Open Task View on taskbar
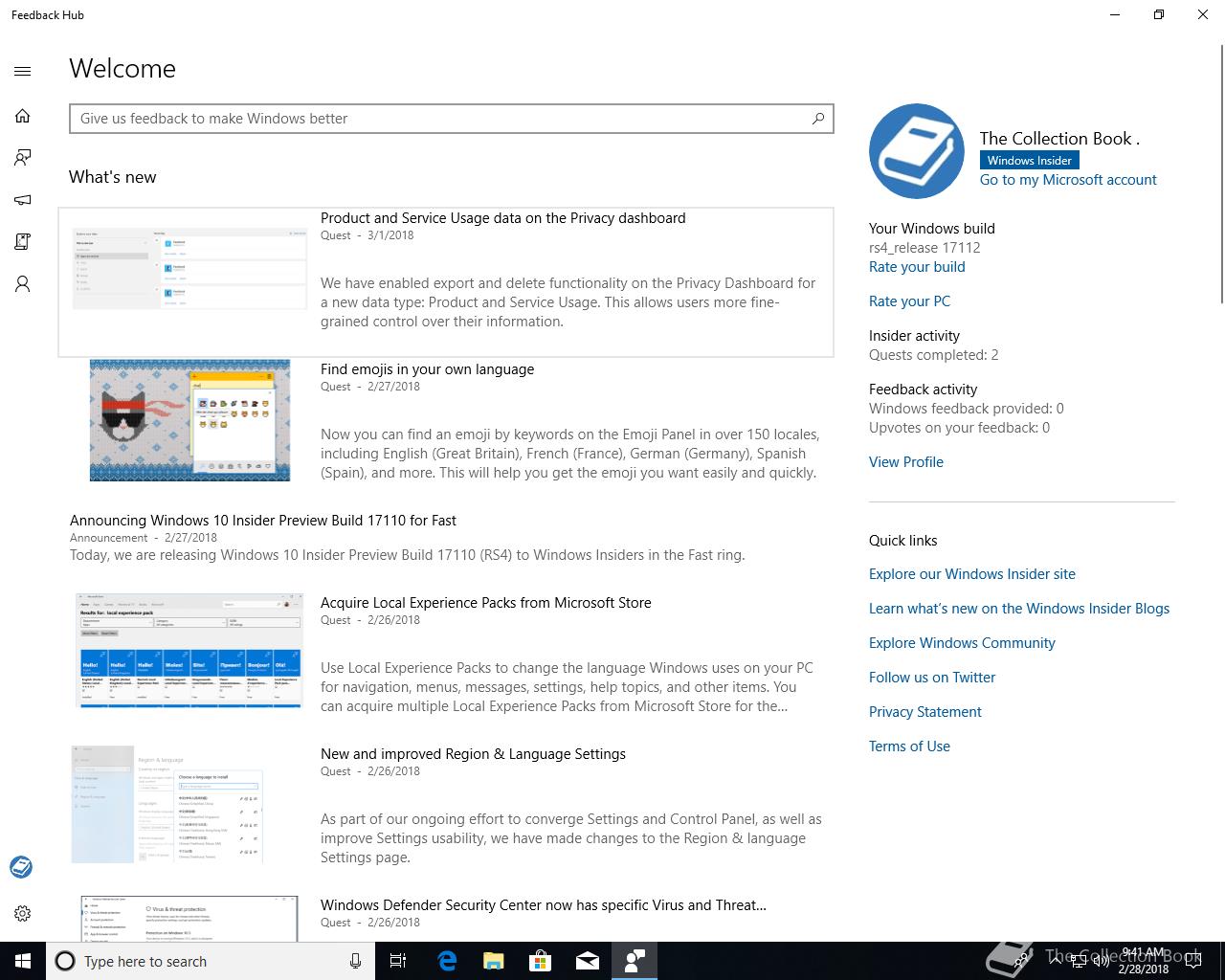 (x=399, y=961)
